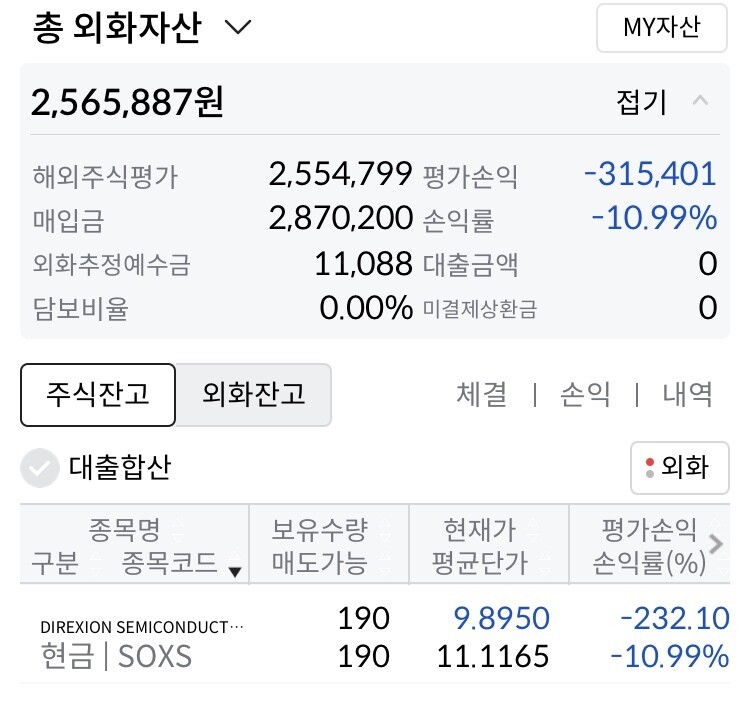Toggle the 대출합산 checkmark
This screenshot has width=750, height=712.
tap(41, 467)
